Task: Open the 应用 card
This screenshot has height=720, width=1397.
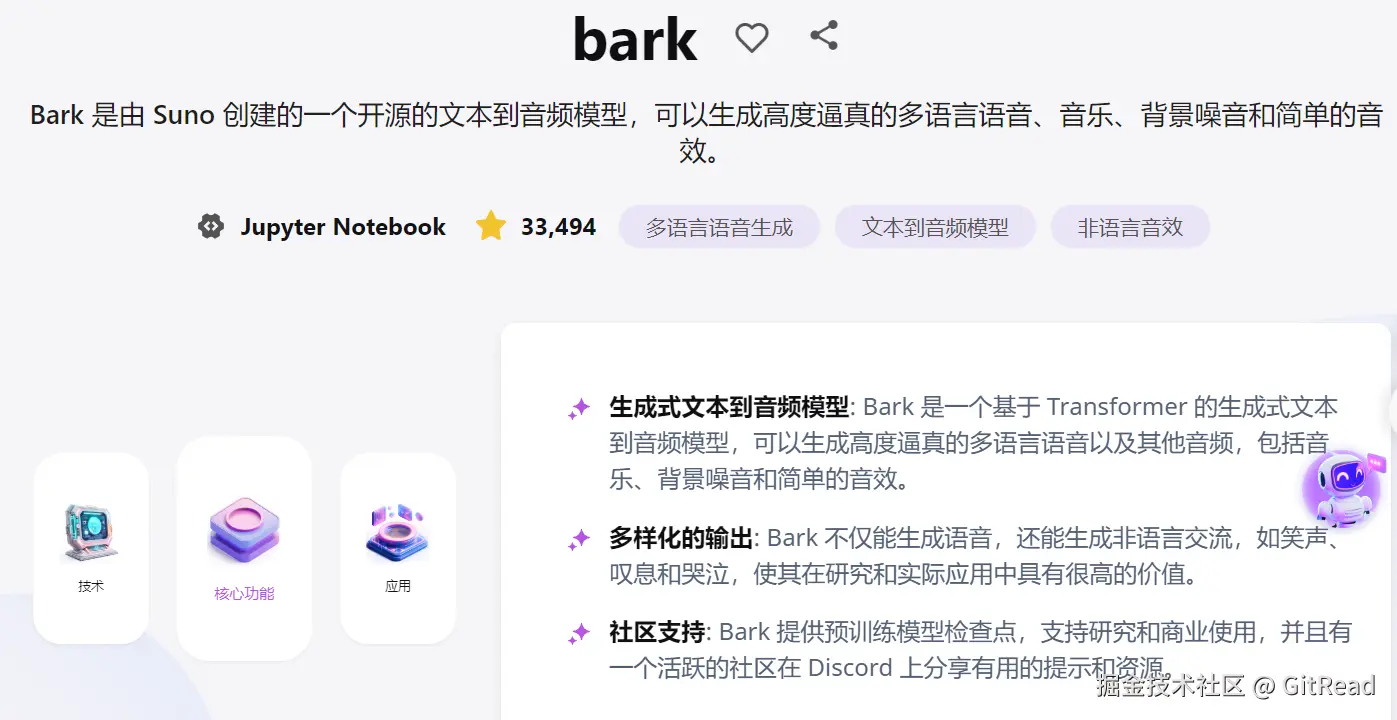Action: 398,548
